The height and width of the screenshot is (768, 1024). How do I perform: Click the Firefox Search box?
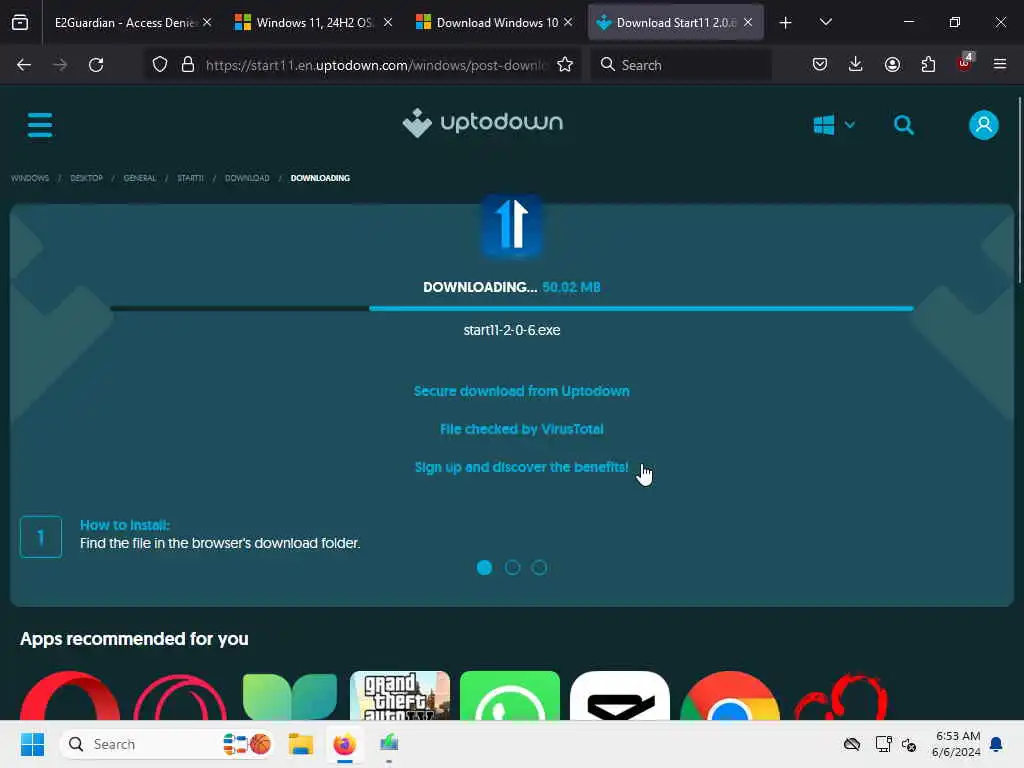pyautogui.click(x=680, y=65)
